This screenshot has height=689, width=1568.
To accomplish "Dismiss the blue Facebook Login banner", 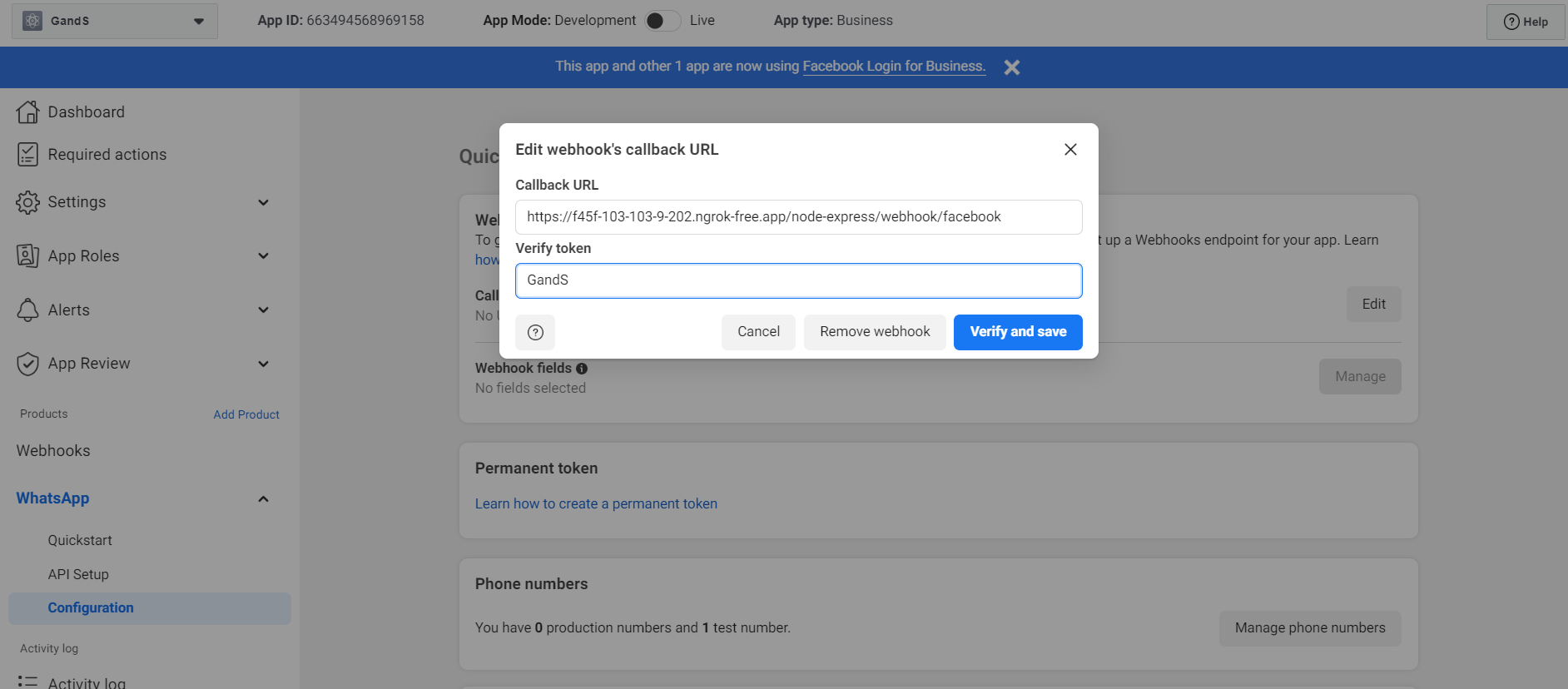I will pos(1012,67).
